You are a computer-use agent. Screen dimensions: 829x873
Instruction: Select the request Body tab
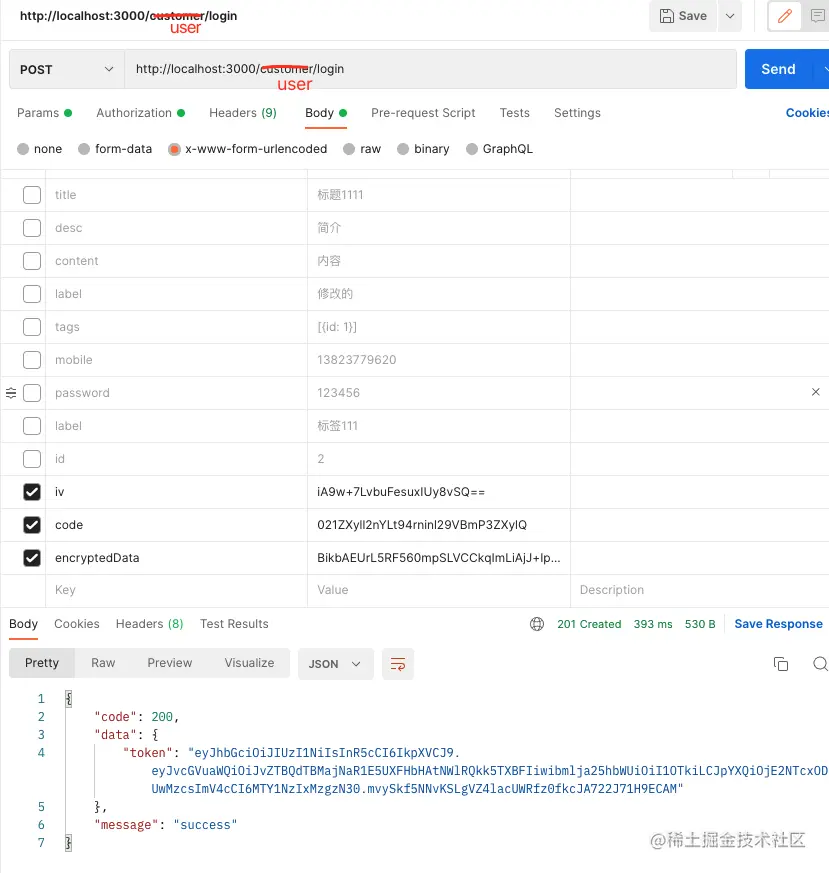pyautogui.click(x=326, y=113)
